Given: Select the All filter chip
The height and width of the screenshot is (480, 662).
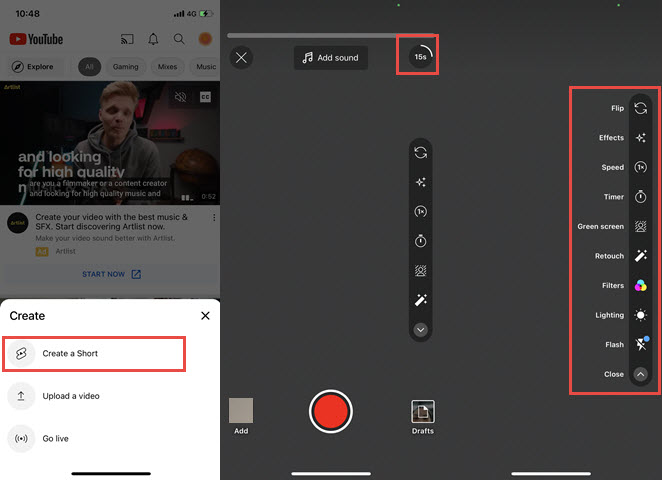Looking at the screenshot, I should (x=90, y=67).
